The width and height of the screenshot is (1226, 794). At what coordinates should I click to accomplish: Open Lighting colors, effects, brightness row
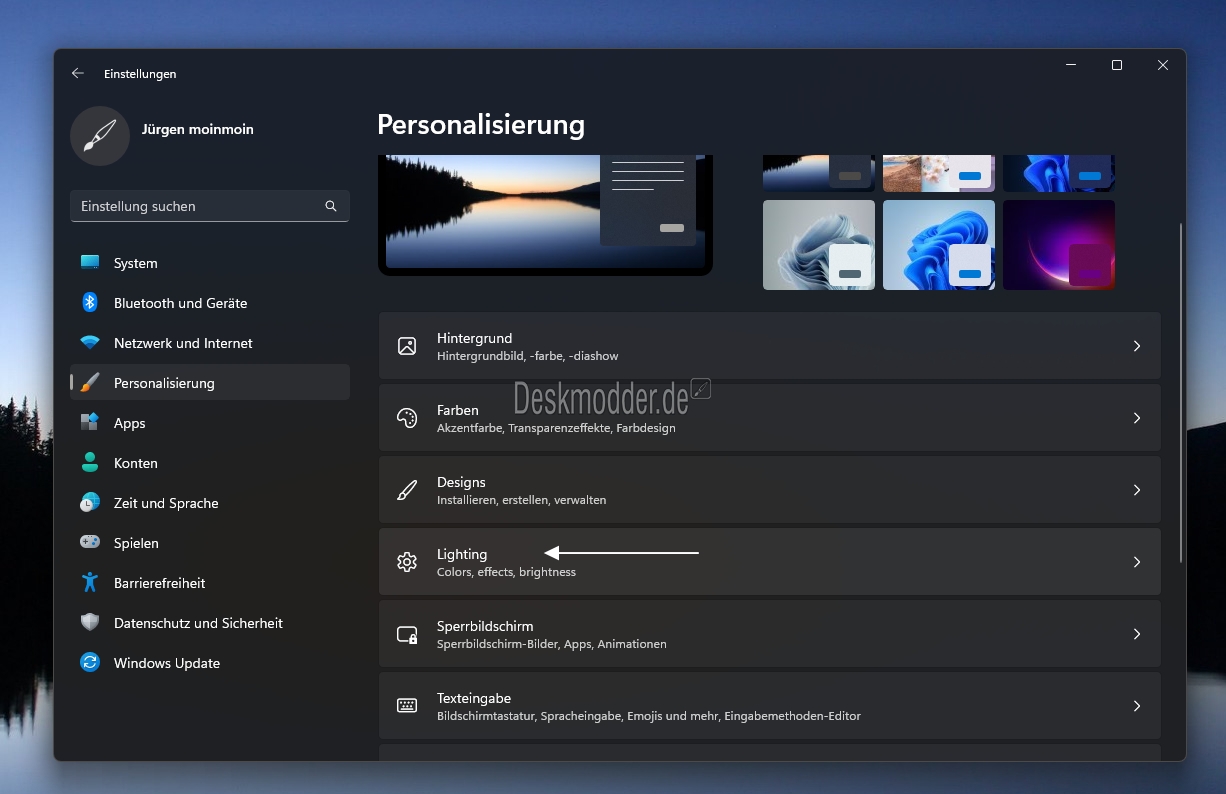769,562
